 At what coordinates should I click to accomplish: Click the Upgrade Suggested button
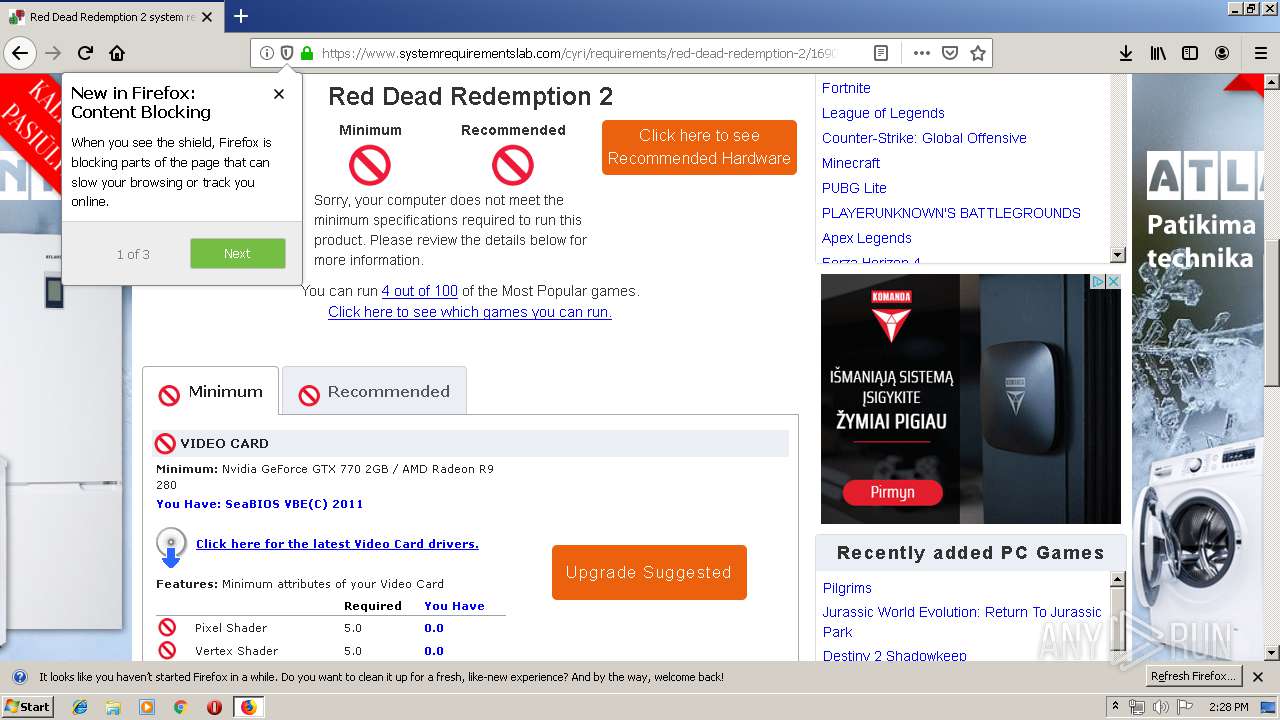click(x=649, y=572)
